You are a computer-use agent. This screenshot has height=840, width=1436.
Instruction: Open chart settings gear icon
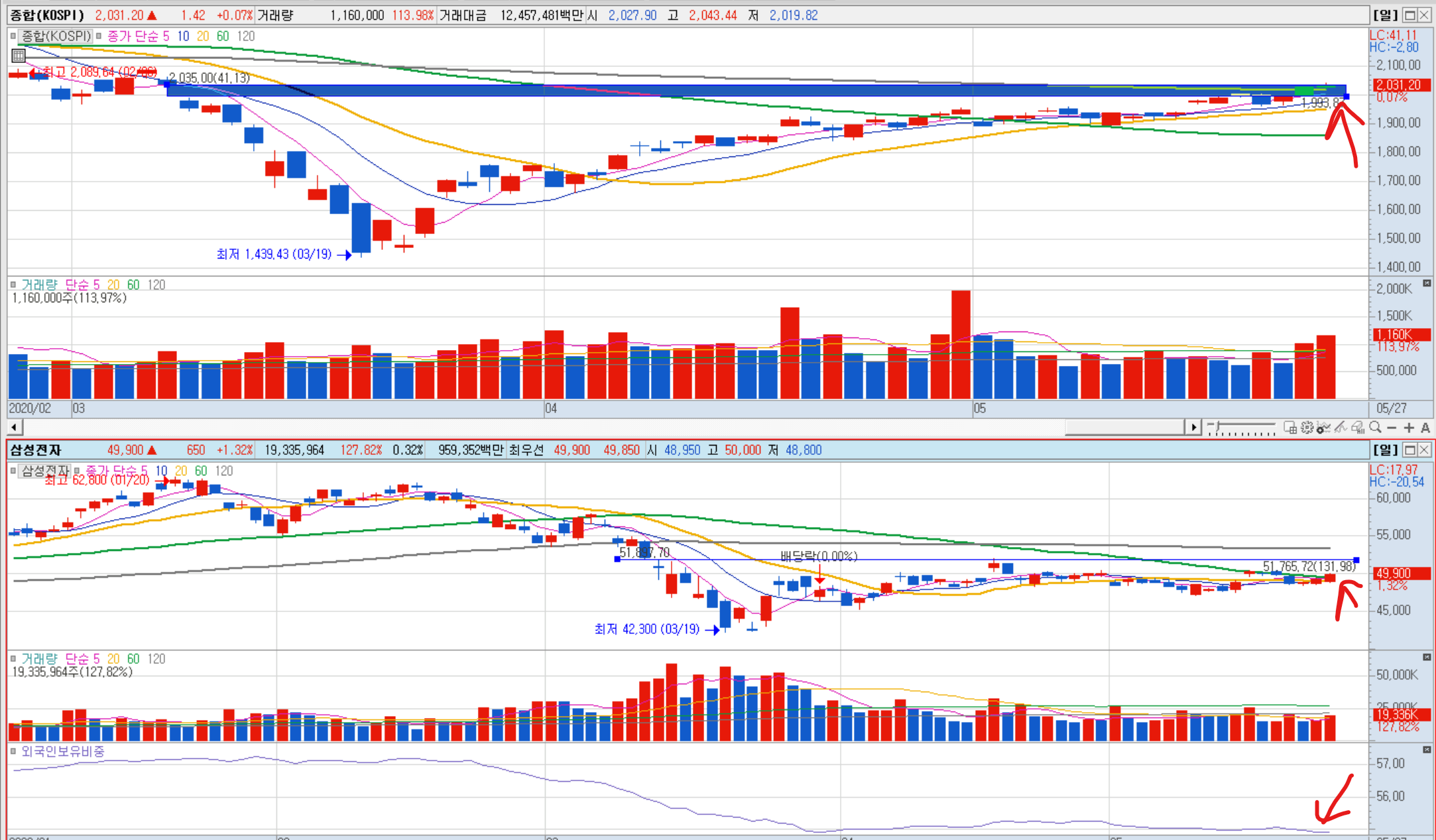(x=1307, y=428)
